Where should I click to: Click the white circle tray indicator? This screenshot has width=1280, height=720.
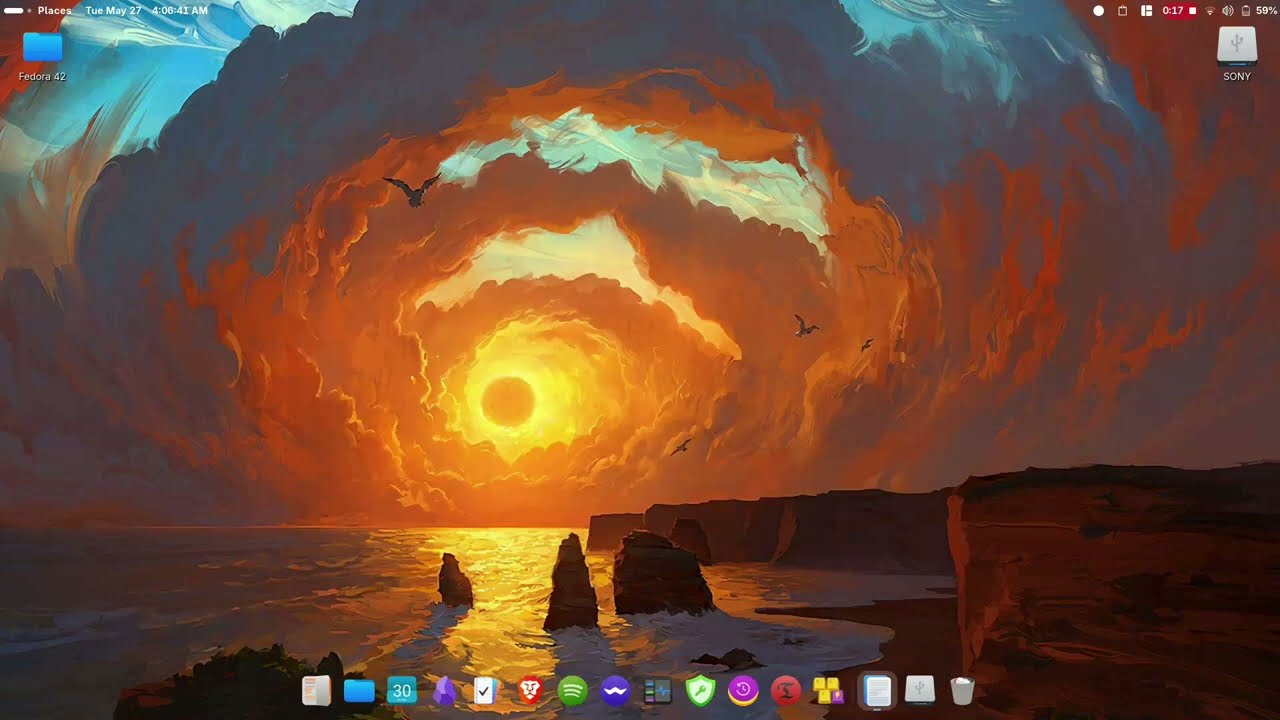point(1098,10)
